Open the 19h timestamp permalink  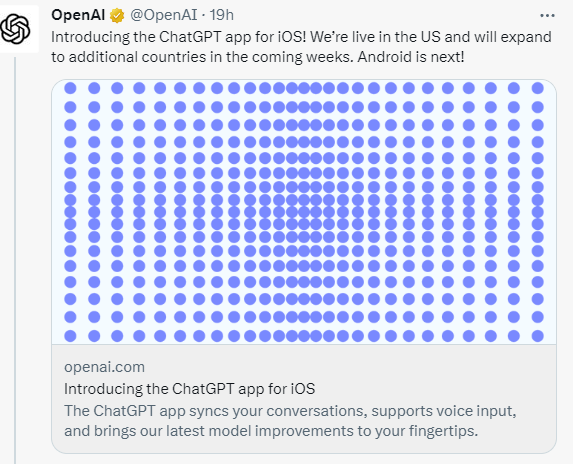click(x=222, y=15)
